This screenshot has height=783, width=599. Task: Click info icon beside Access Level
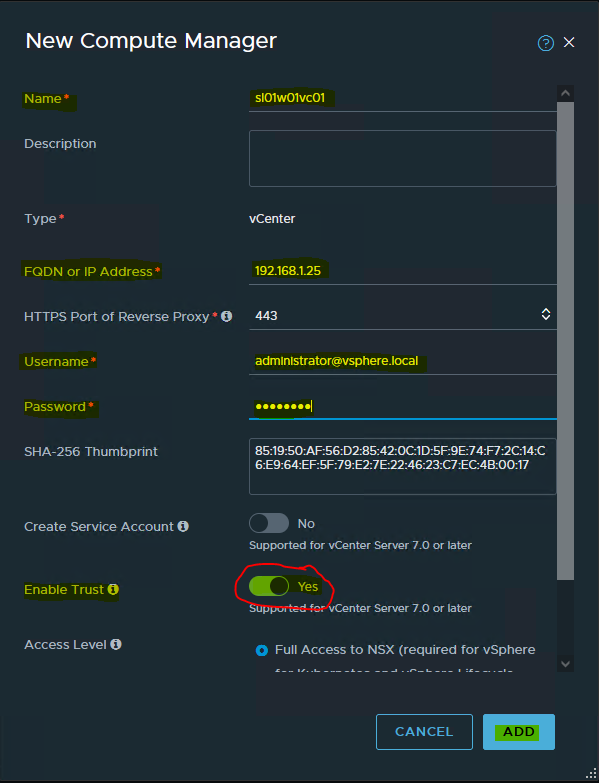116,644
